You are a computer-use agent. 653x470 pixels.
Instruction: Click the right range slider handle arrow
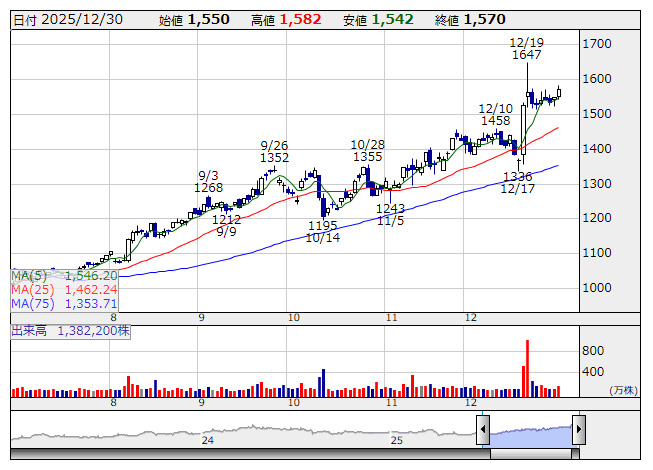coord(578,430)
